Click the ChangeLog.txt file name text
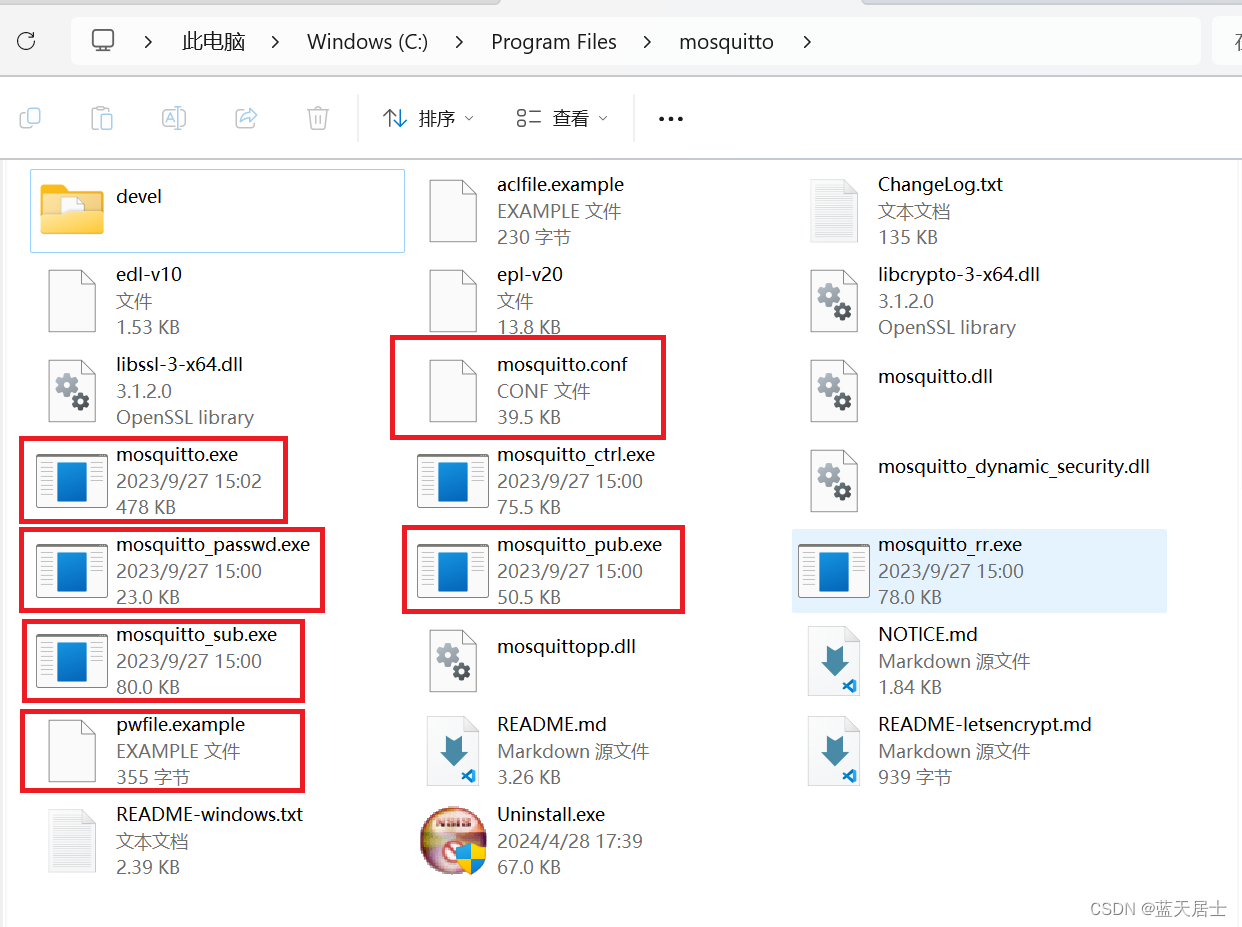This screenshot has height=927, width=1242. click(940, 185)
